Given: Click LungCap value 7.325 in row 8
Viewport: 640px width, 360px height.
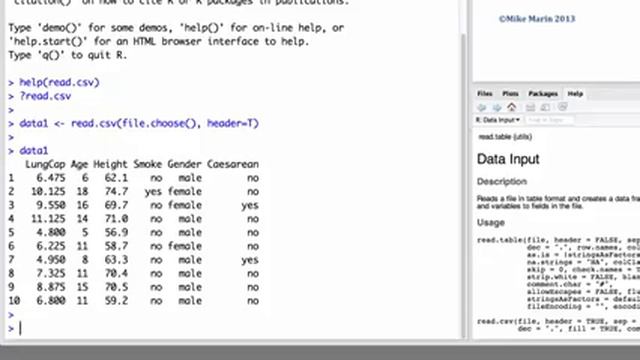Looking at the screenshot, I should [51, 273].
